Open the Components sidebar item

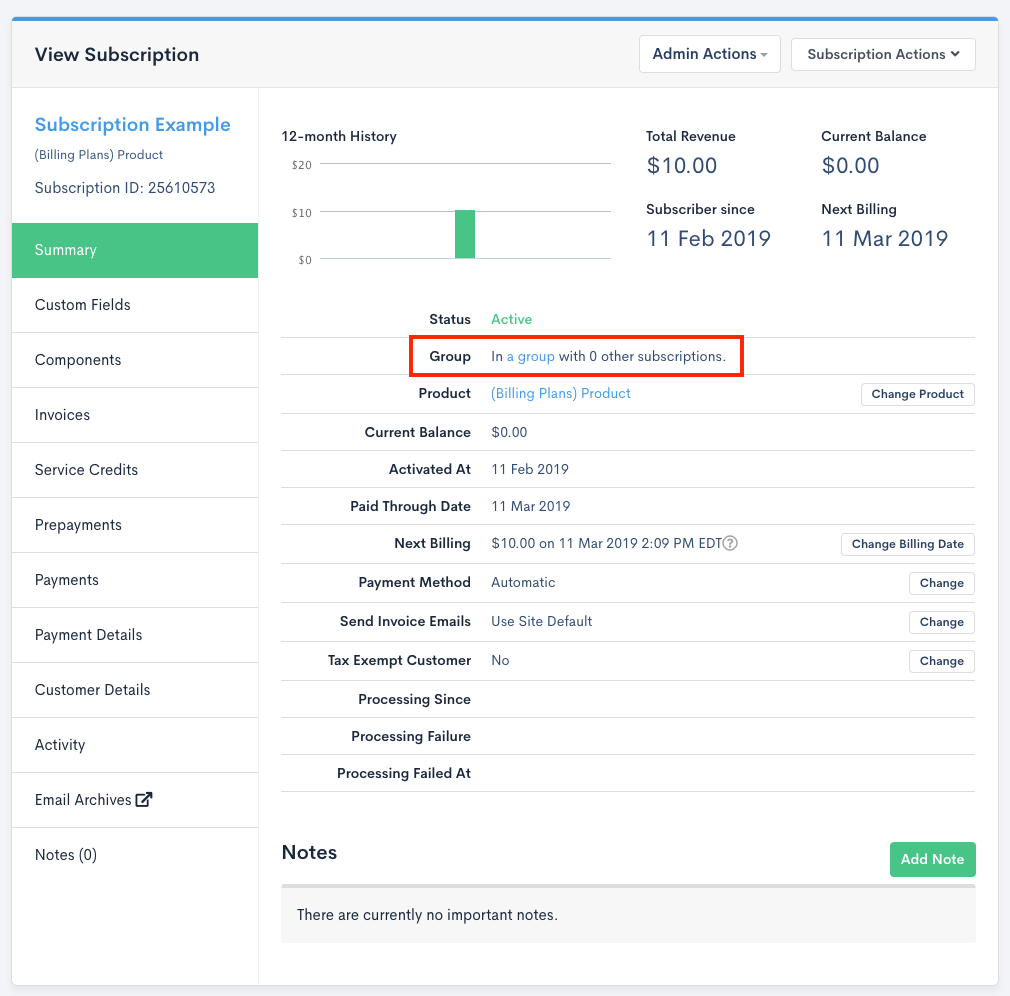point(78,360)
